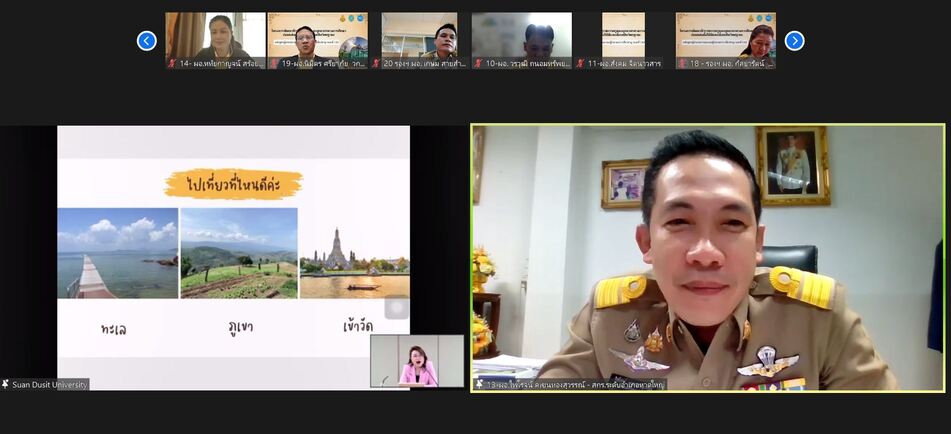Click the sea photo on shared slide
Screen dimensions: 951x434
point(117,253)
